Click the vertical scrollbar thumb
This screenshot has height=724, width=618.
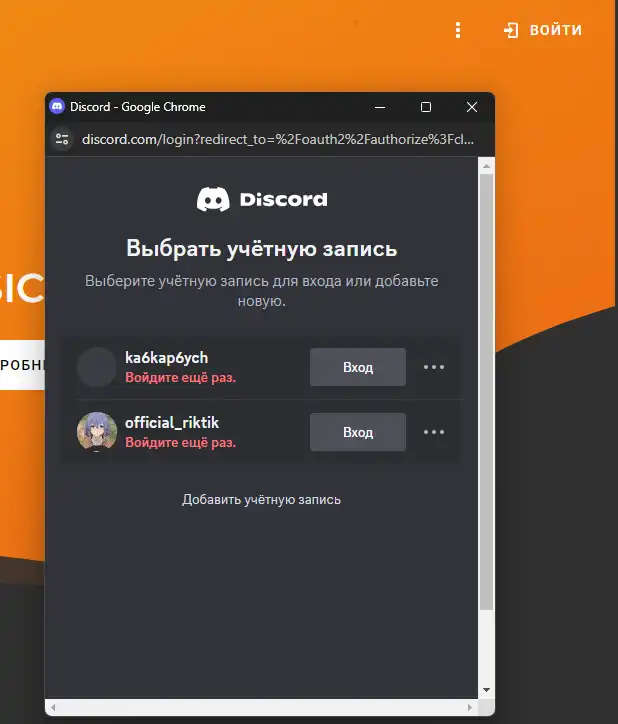pyautogui.click(x=486, y=392)
